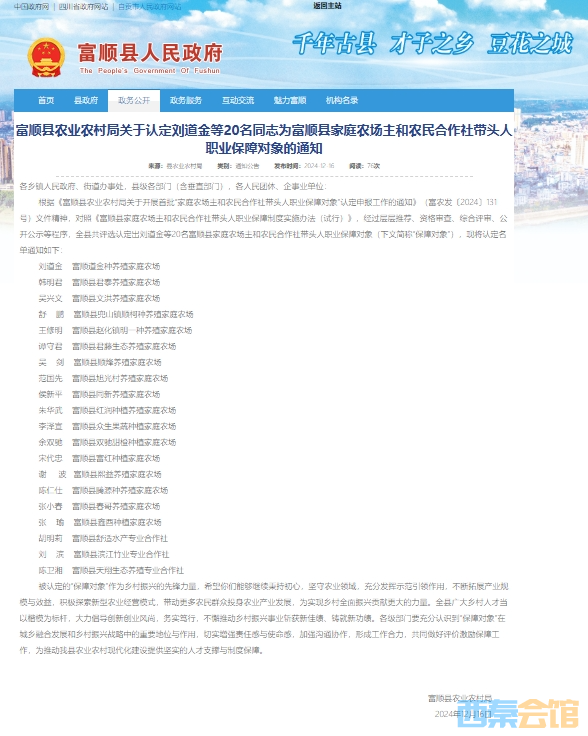
Task: Follow the 中国政府网 top link
Action: click(31, 7)
